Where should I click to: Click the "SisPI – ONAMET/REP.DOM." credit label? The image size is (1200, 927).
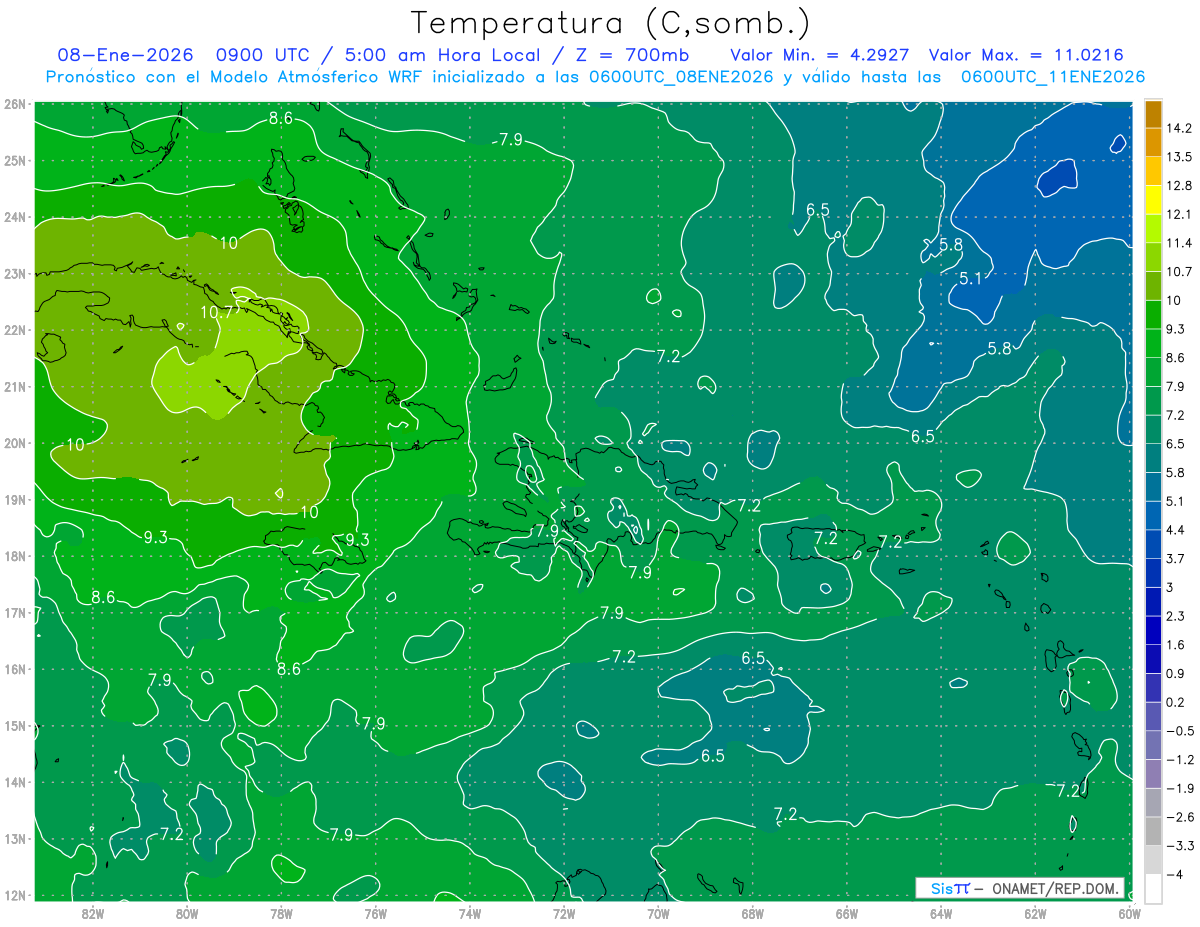[1020, 888]
